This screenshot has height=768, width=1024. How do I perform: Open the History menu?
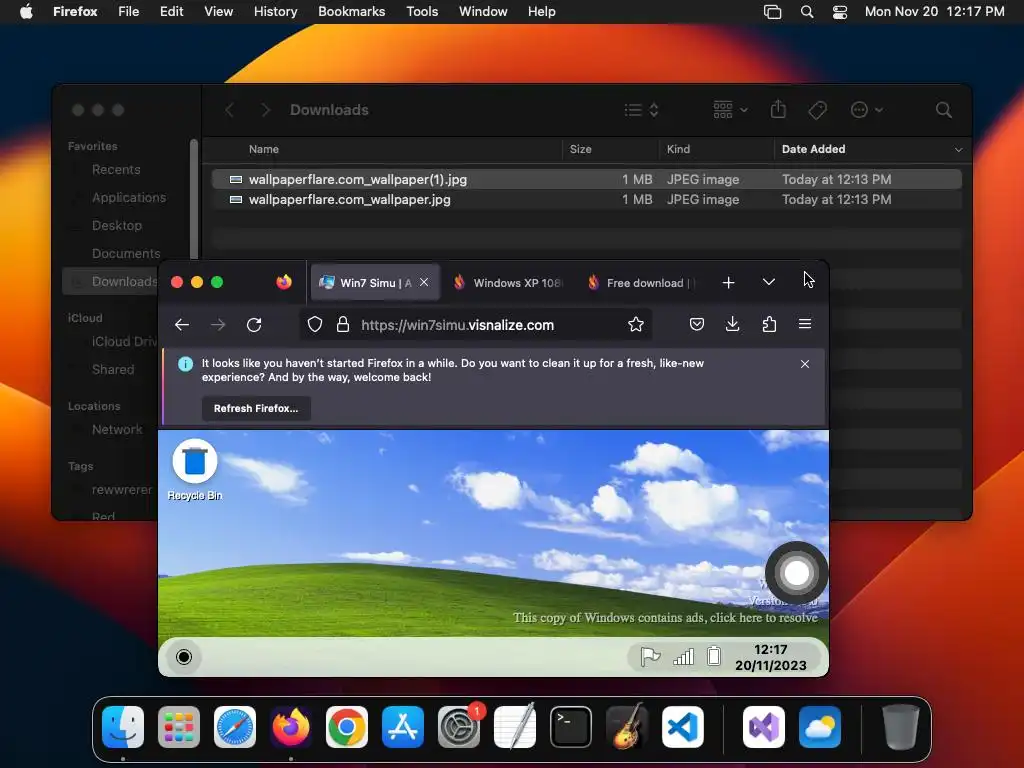275,12
